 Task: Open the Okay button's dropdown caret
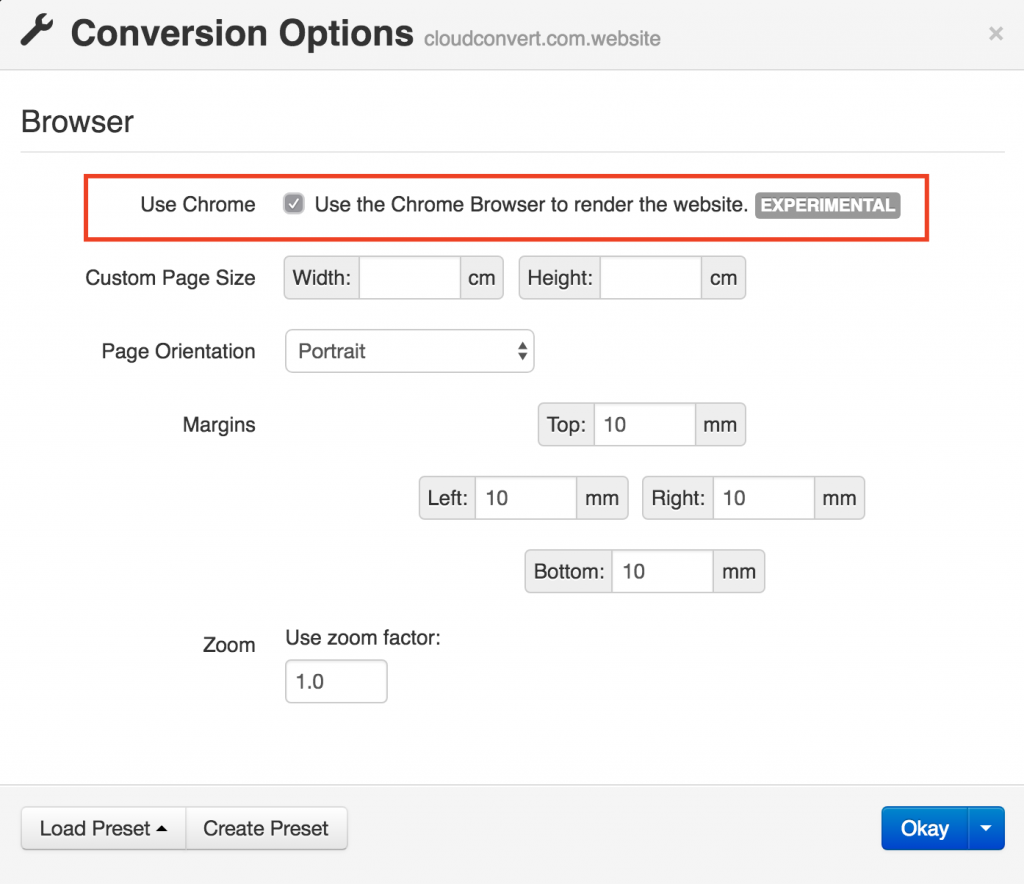(x=986, y=828)
